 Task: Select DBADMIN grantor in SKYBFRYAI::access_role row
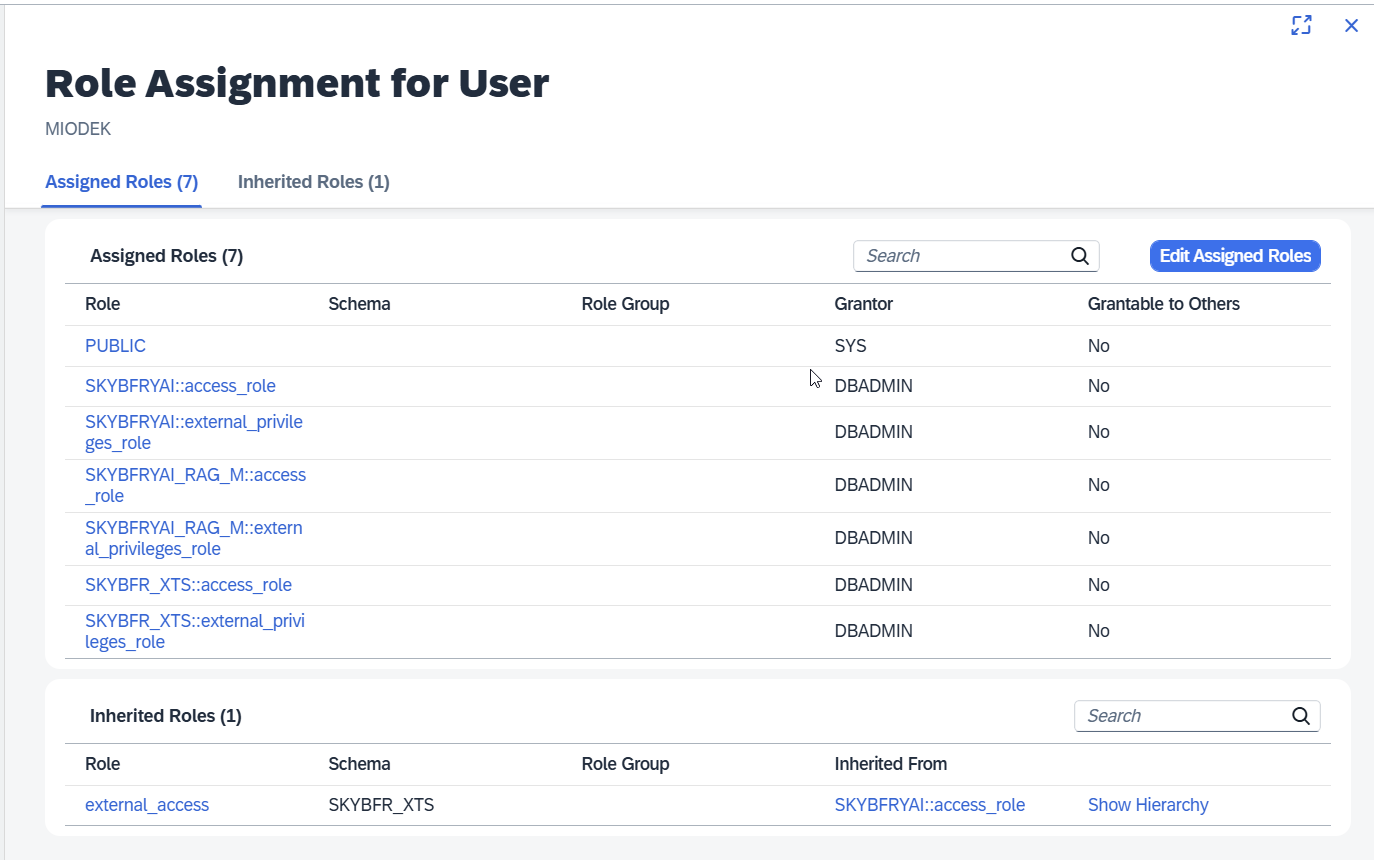[x=874, y=386]
